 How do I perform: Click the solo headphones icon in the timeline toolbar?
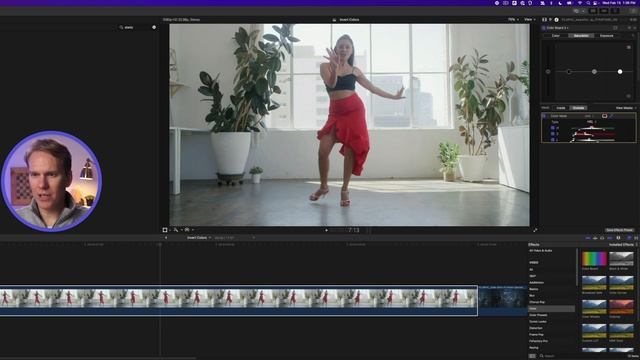tap(602, 238)
